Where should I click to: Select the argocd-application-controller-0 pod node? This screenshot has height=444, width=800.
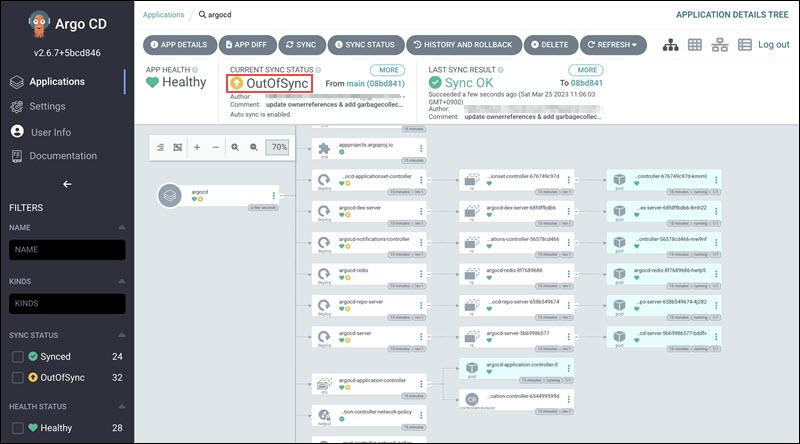516,369
